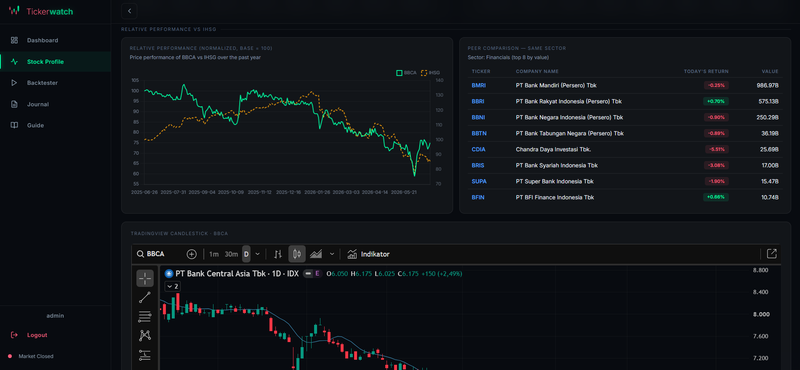Click the +0.70% return badge for BBRI
This screenshot has height=370, width=800.
(x=716, y=102)
